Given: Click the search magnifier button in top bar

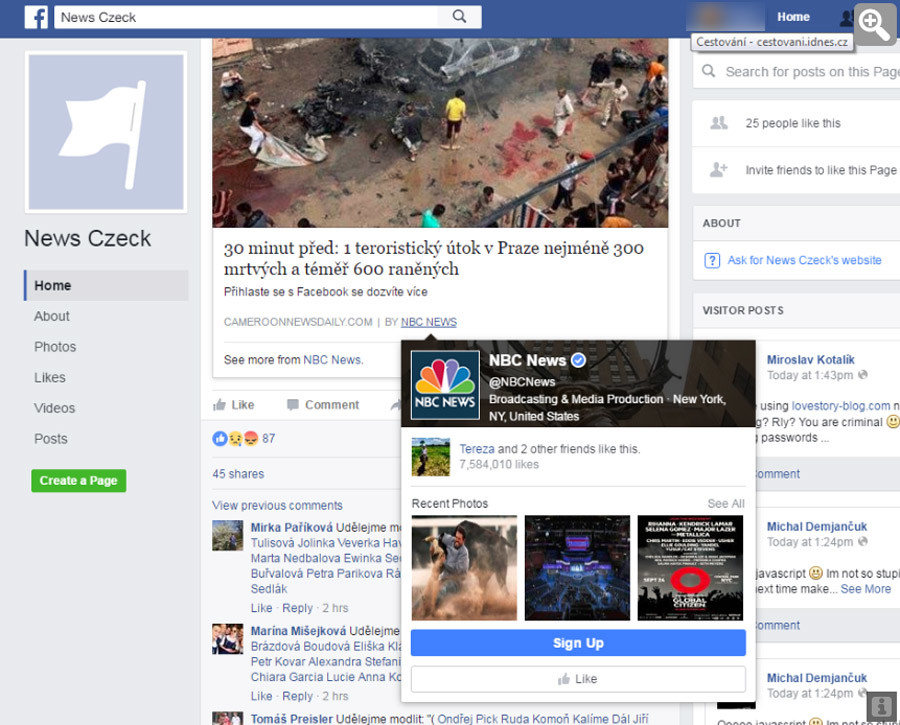Looking at the screenshot, I should pyautogui.click(x=459, y=17).
